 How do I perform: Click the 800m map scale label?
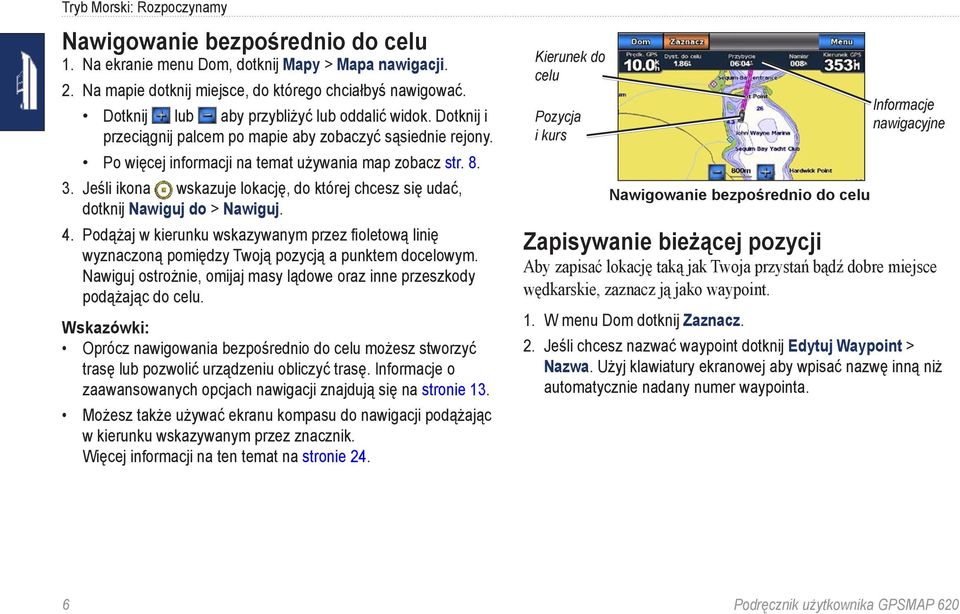(x=741, y=171)
